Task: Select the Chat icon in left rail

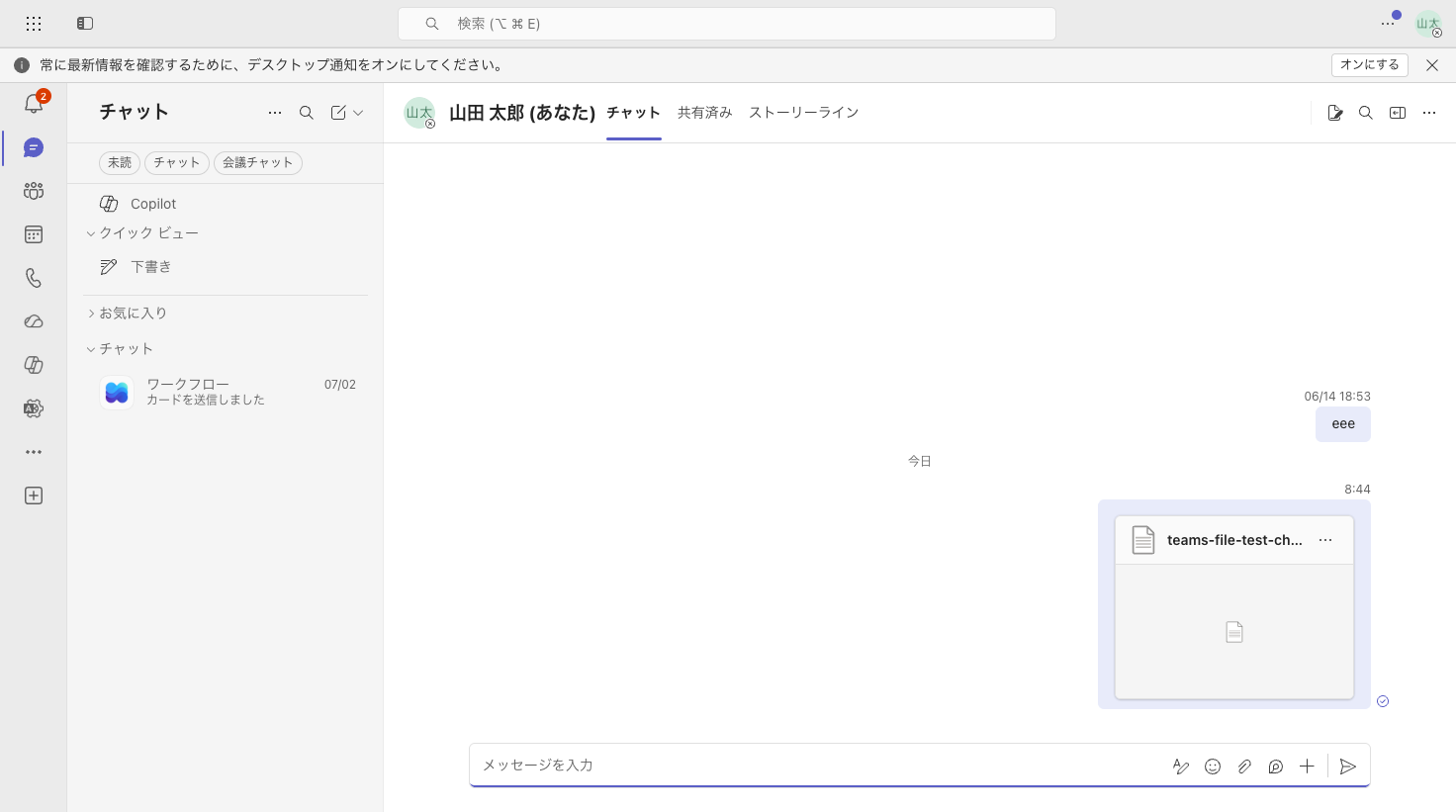Action: 34,147
